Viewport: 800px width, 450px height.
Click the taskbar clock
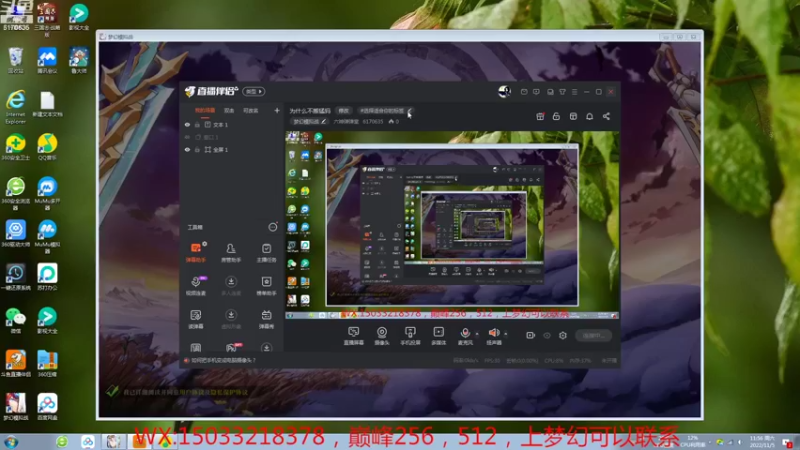click(x=761, y=442)
